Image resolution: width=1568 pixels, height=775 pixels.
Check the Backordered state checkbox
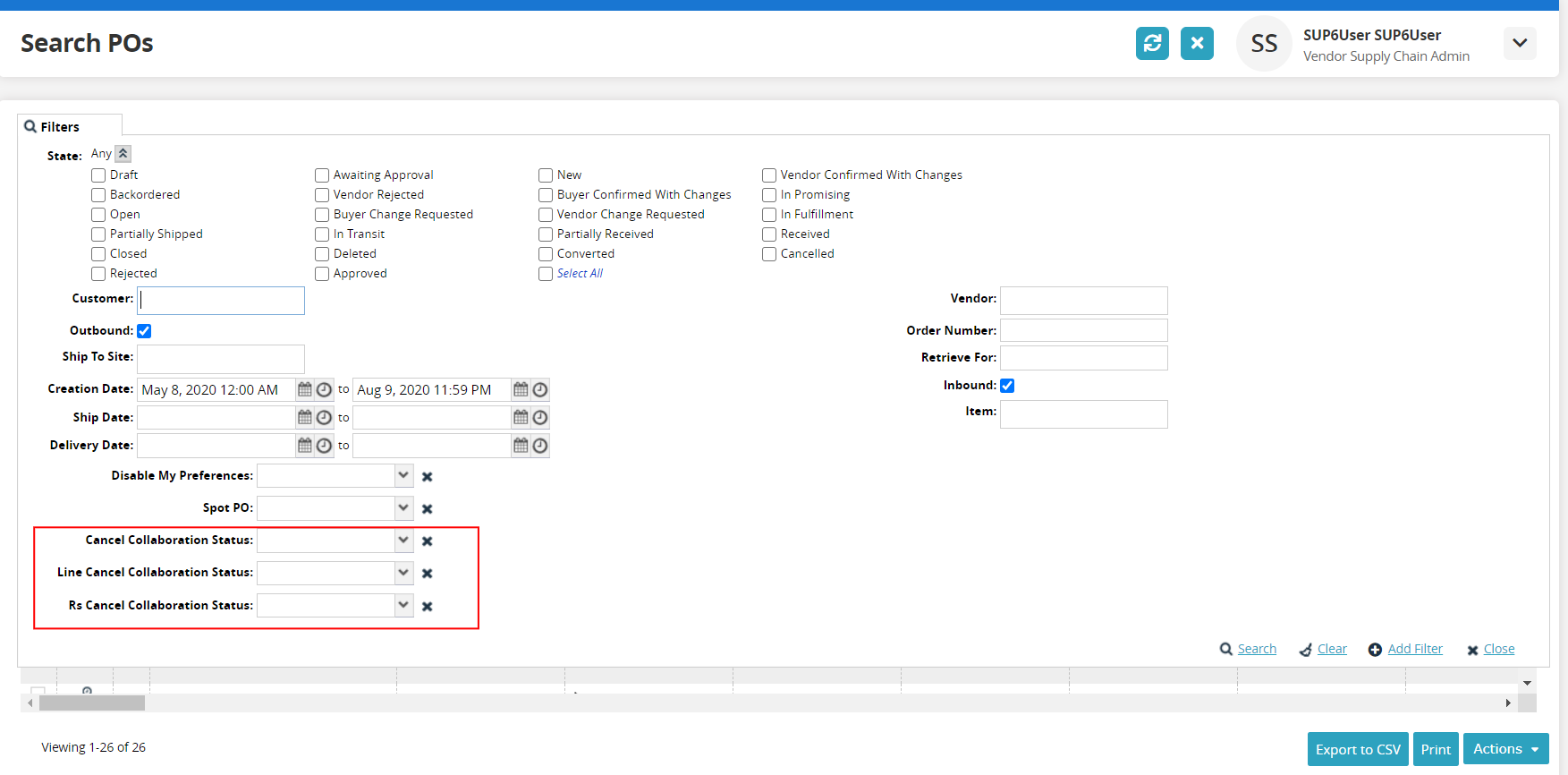98,195
